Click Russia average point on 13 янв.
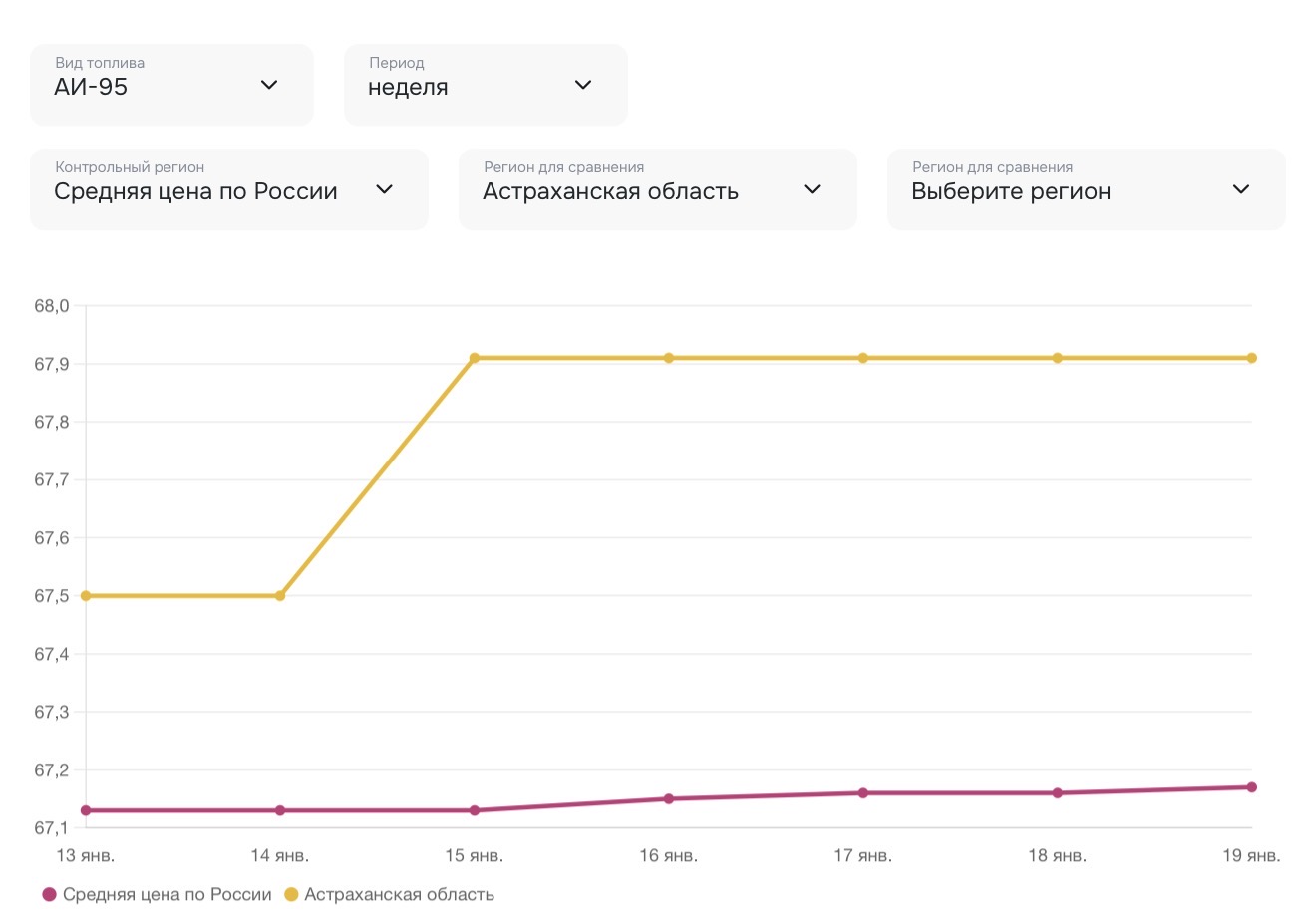Screen dimensions: 1316x922 (x=86, y=810)
